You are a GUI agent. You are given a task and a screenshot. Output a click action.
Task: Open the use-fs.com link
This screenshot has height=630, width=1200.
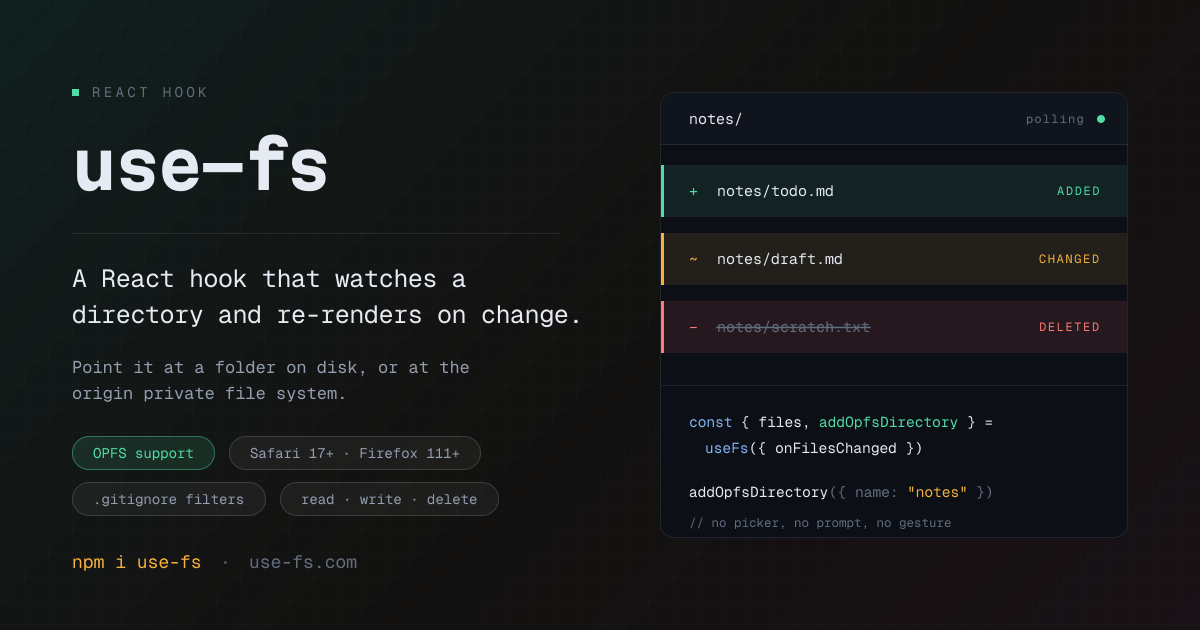(303, 562)
